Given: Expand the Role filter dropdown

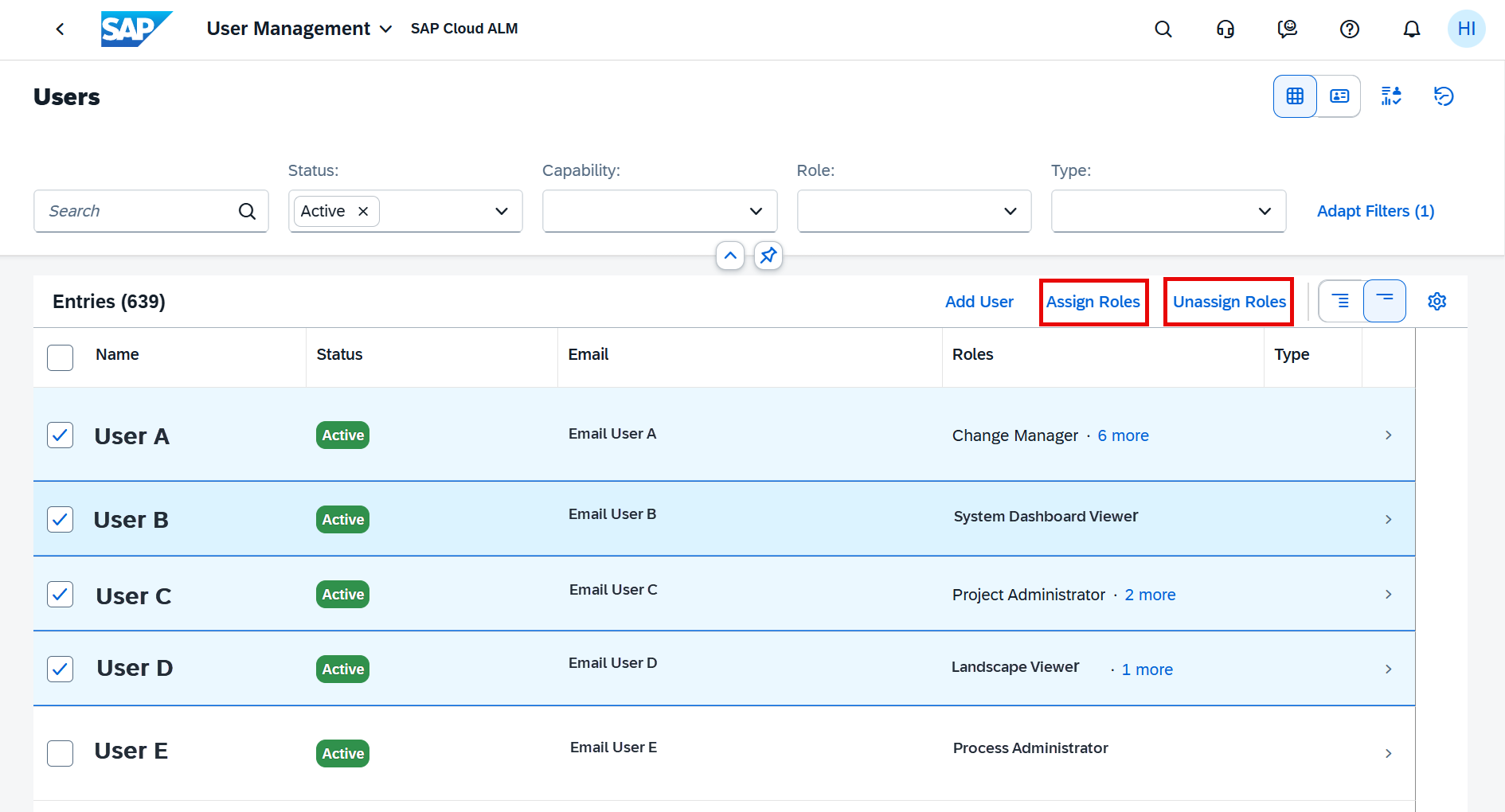Looking at the screenshot, I should pos(1010,211).
